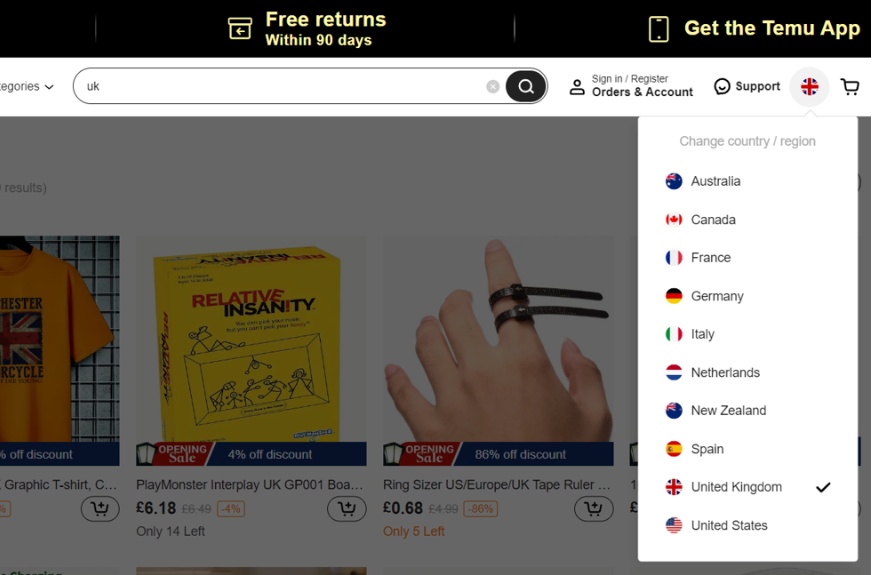
Task: Click the Free returns box icon
Action: [x=240, y=28]
